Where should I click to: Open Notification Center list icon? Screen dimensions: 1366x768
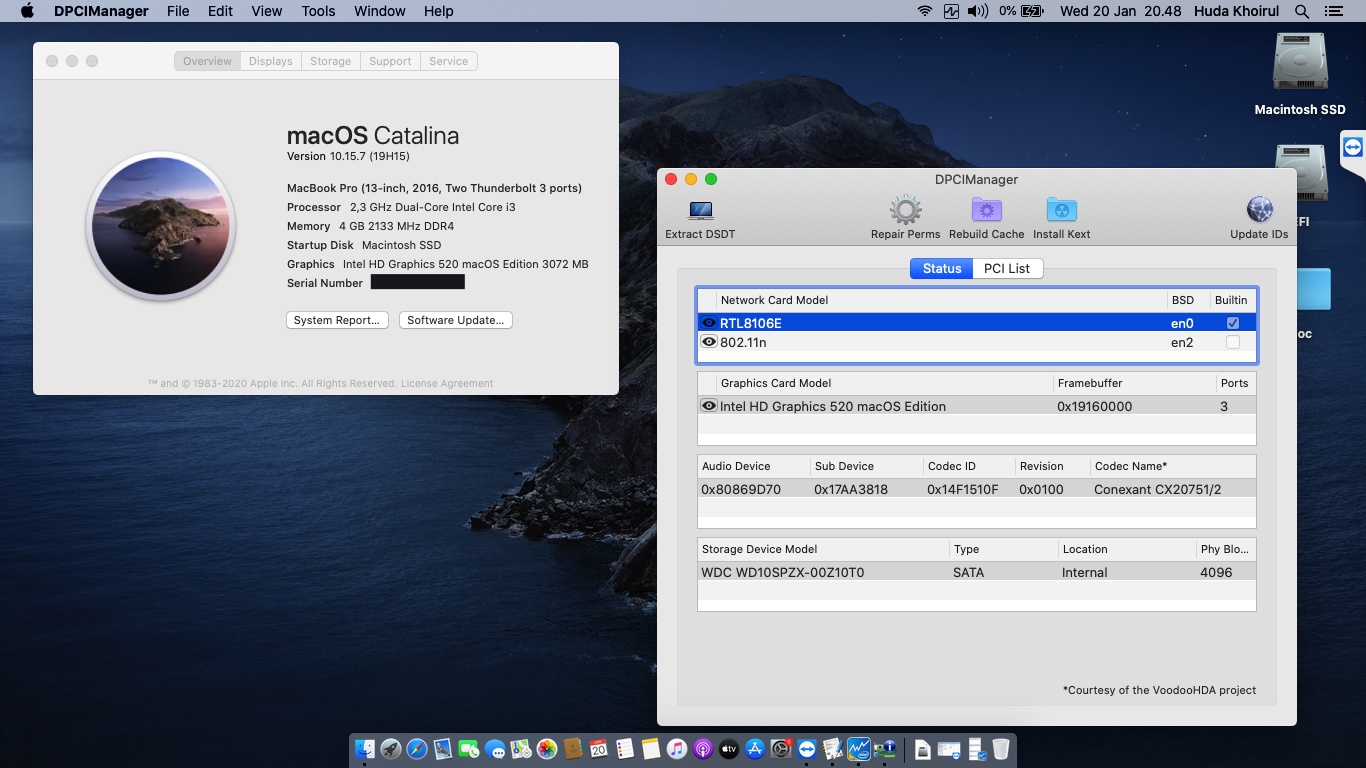1333,11
